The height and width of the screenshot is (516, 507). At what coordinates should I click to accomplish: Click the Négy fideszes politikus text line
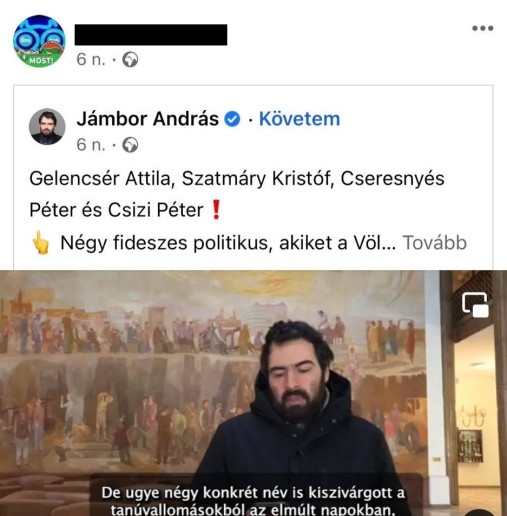click(228, 243)
